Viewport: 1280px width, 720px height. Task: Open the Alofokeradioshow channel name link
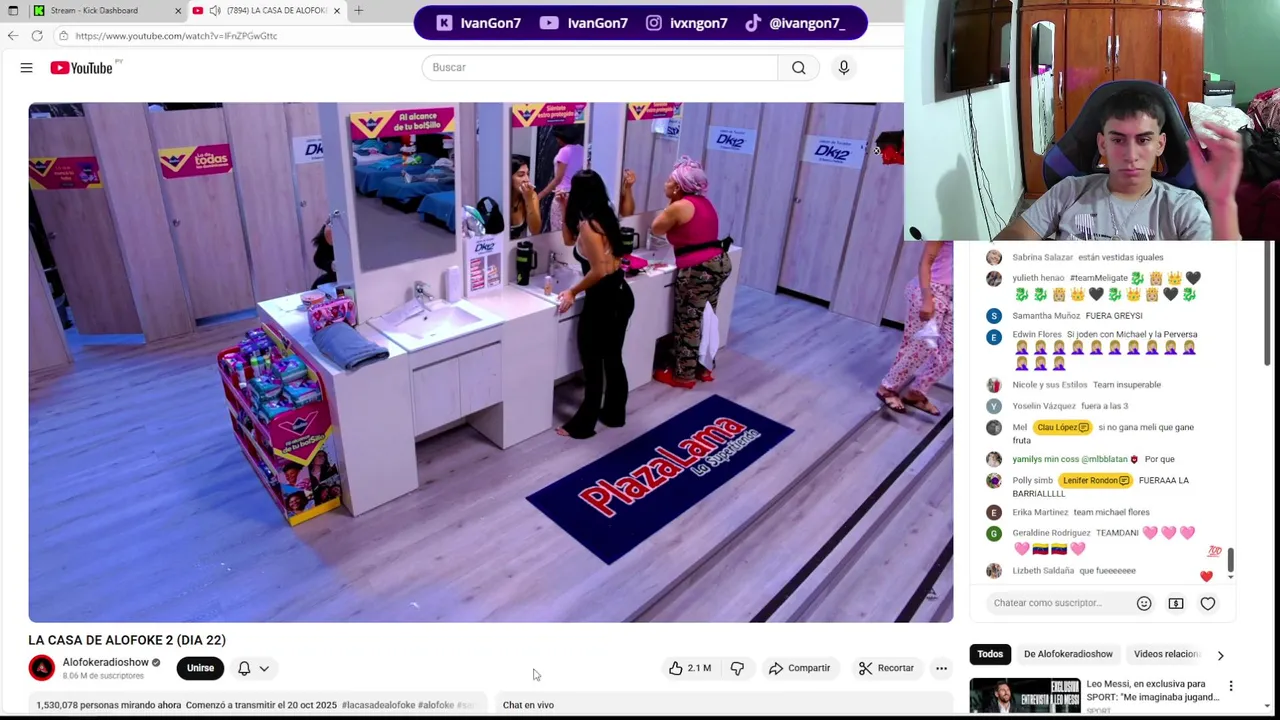pos(105,662)
